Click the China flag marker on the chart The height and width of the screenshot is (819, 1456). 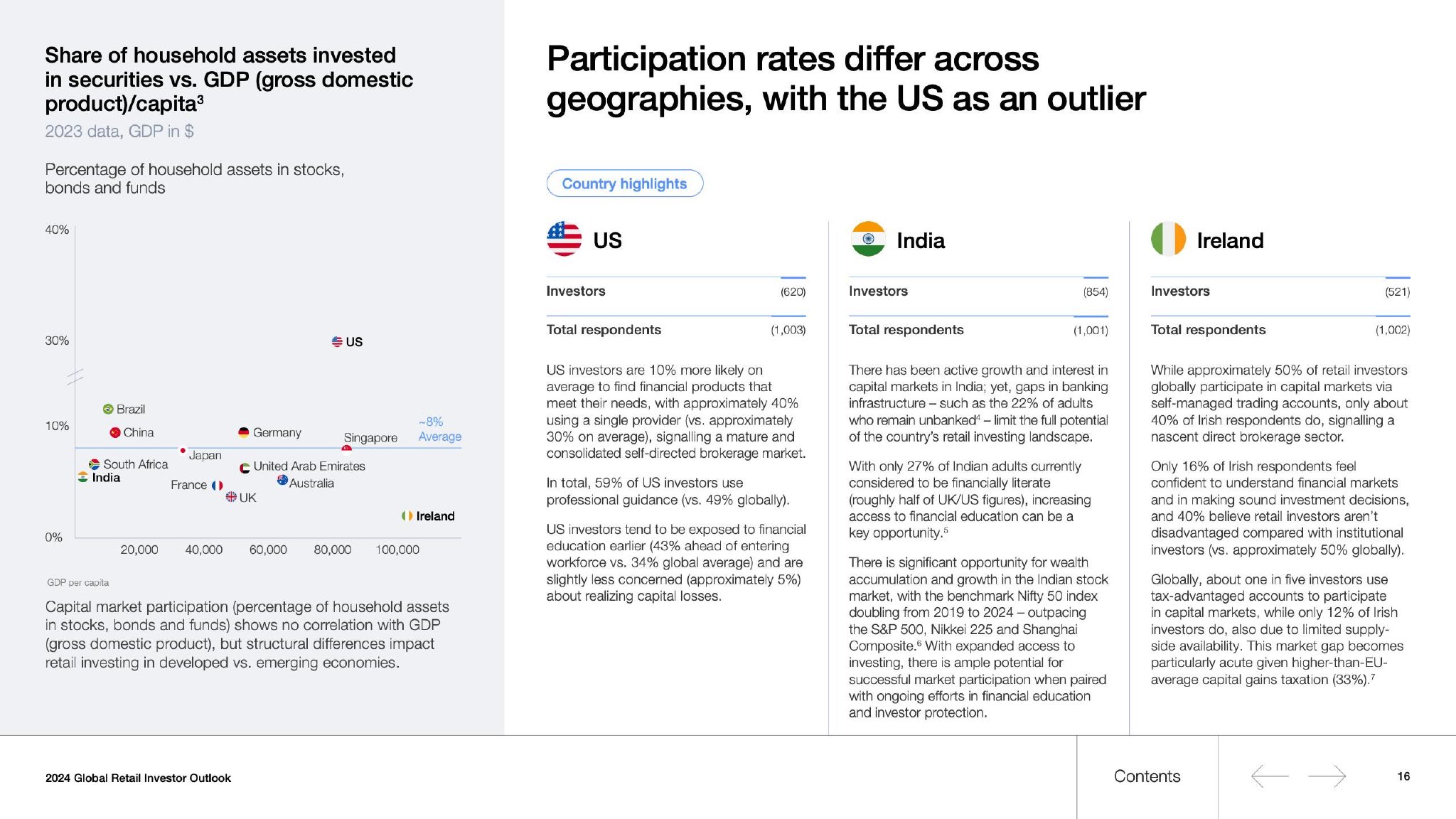point(115,432)
